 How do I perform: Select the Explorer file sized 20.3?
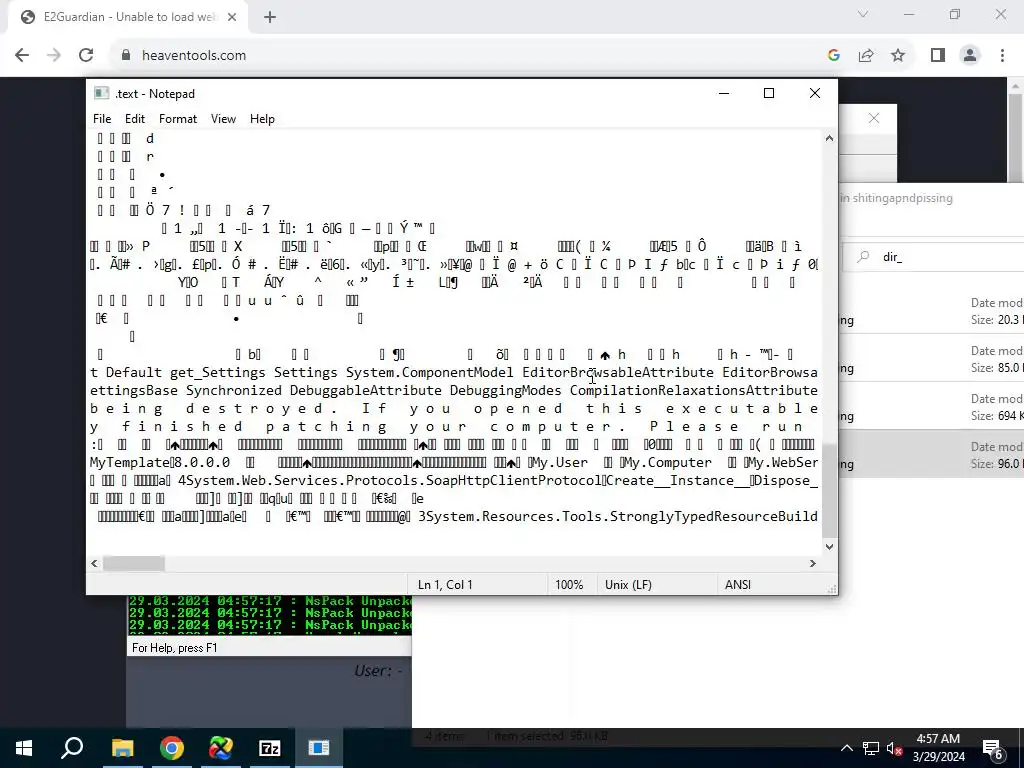click(931, 312)
